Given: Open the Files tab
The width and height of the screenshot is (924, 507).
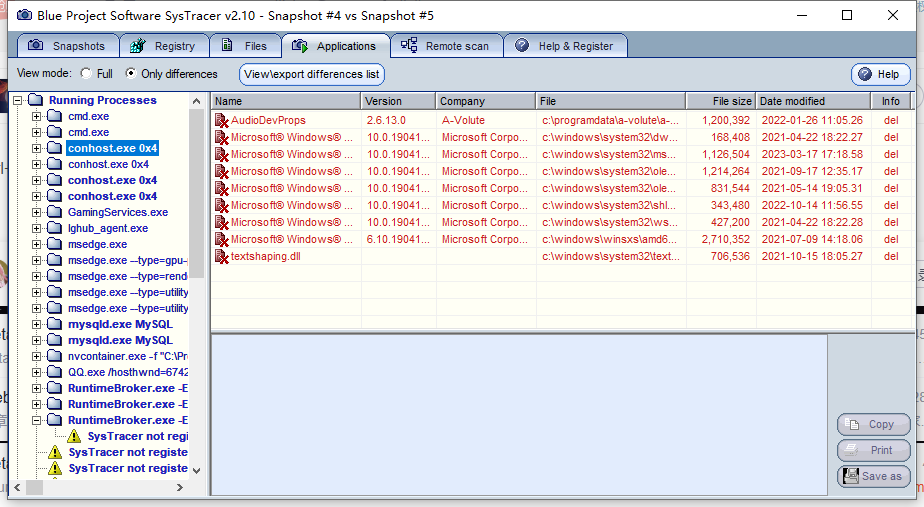Looking at the screenshot, I should pos(245,46).
